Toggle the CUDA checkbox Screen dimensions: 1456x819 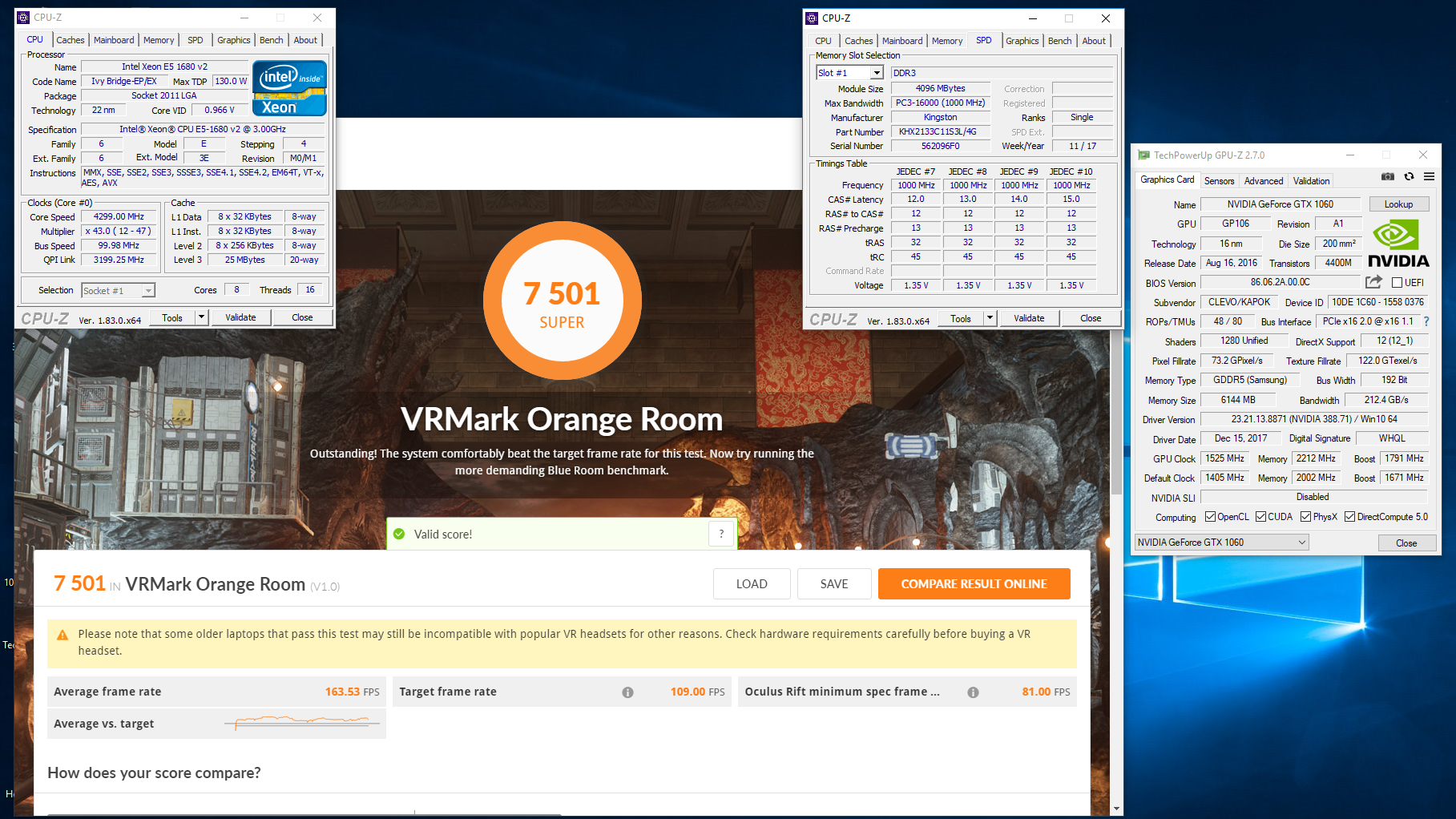pyautogui.click(x=1260, y=517)
